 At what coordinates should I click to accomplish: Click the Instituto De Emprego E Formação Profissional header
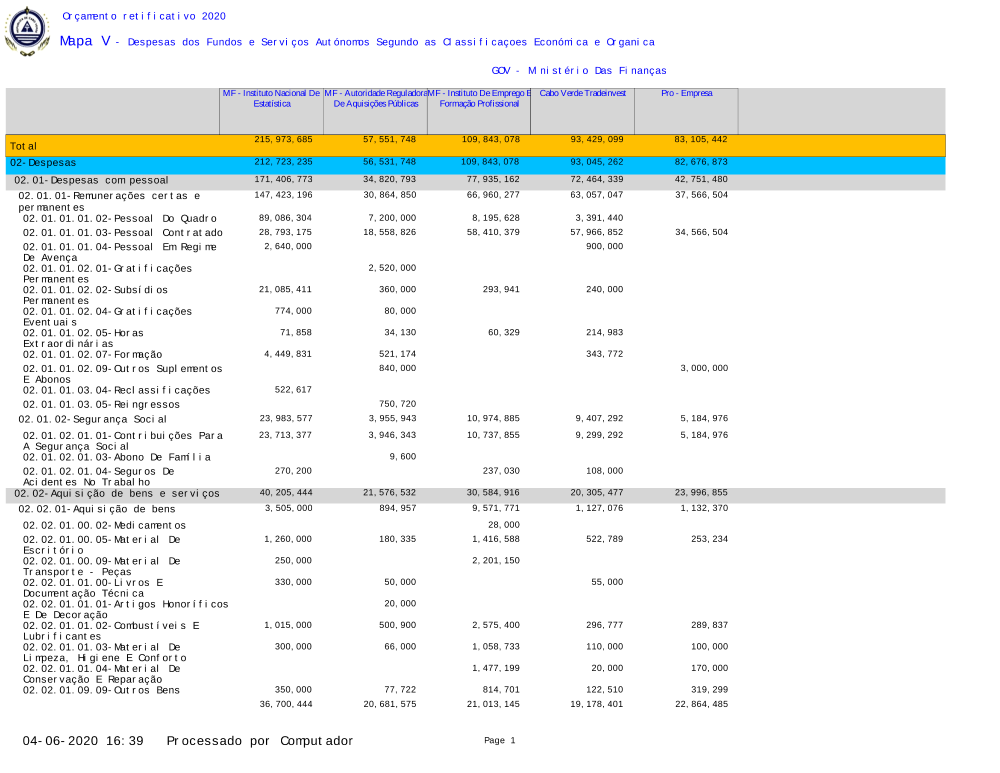[x=479, y=98]
